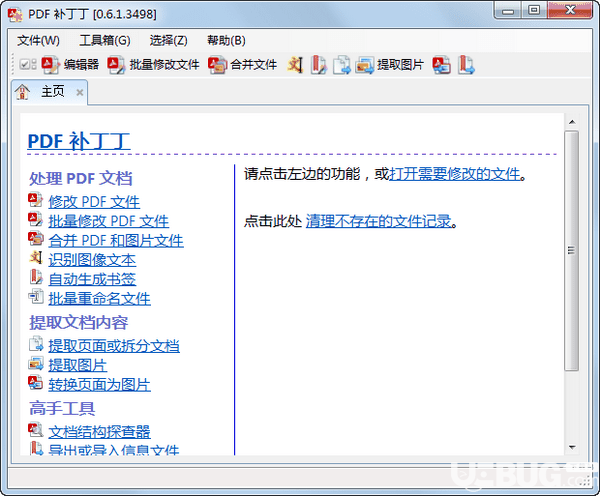Screen dimensions: 600x496
Task: Click the PDF 补丁丁 app icon in title bar
Action: pos(15,15)
